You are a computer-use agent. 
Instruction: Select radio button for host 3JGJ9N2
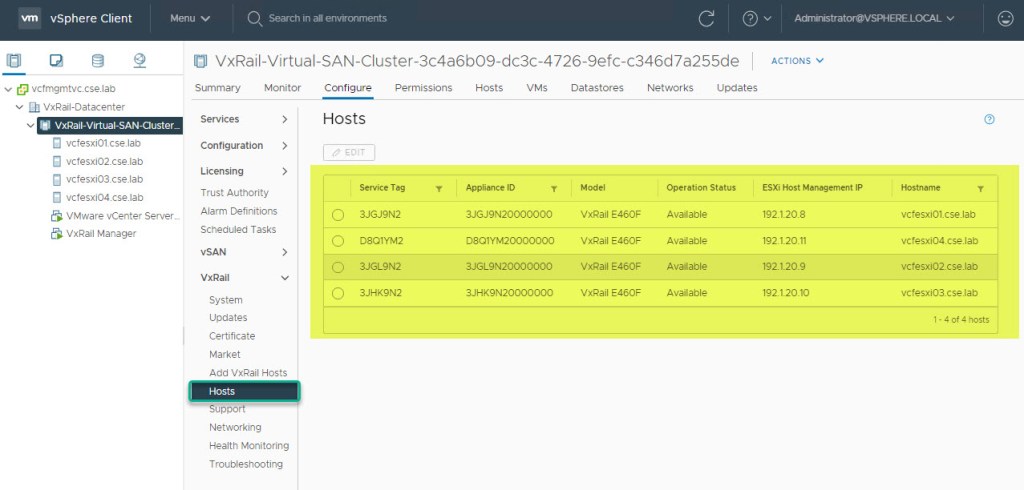pos(338,215)
